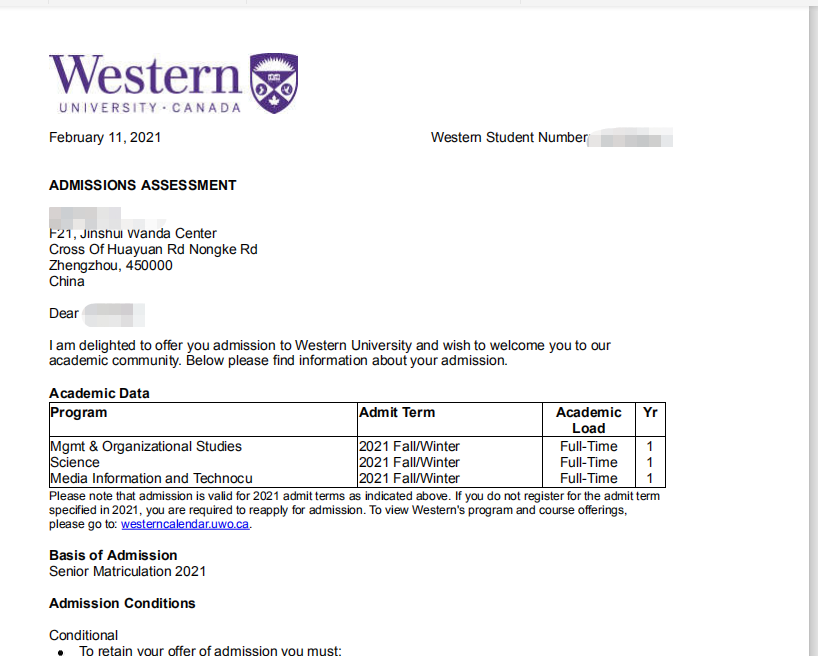818x656 pixels.
Task: Click the Full-Time load in Science row
Action: (x=589, y=462)
